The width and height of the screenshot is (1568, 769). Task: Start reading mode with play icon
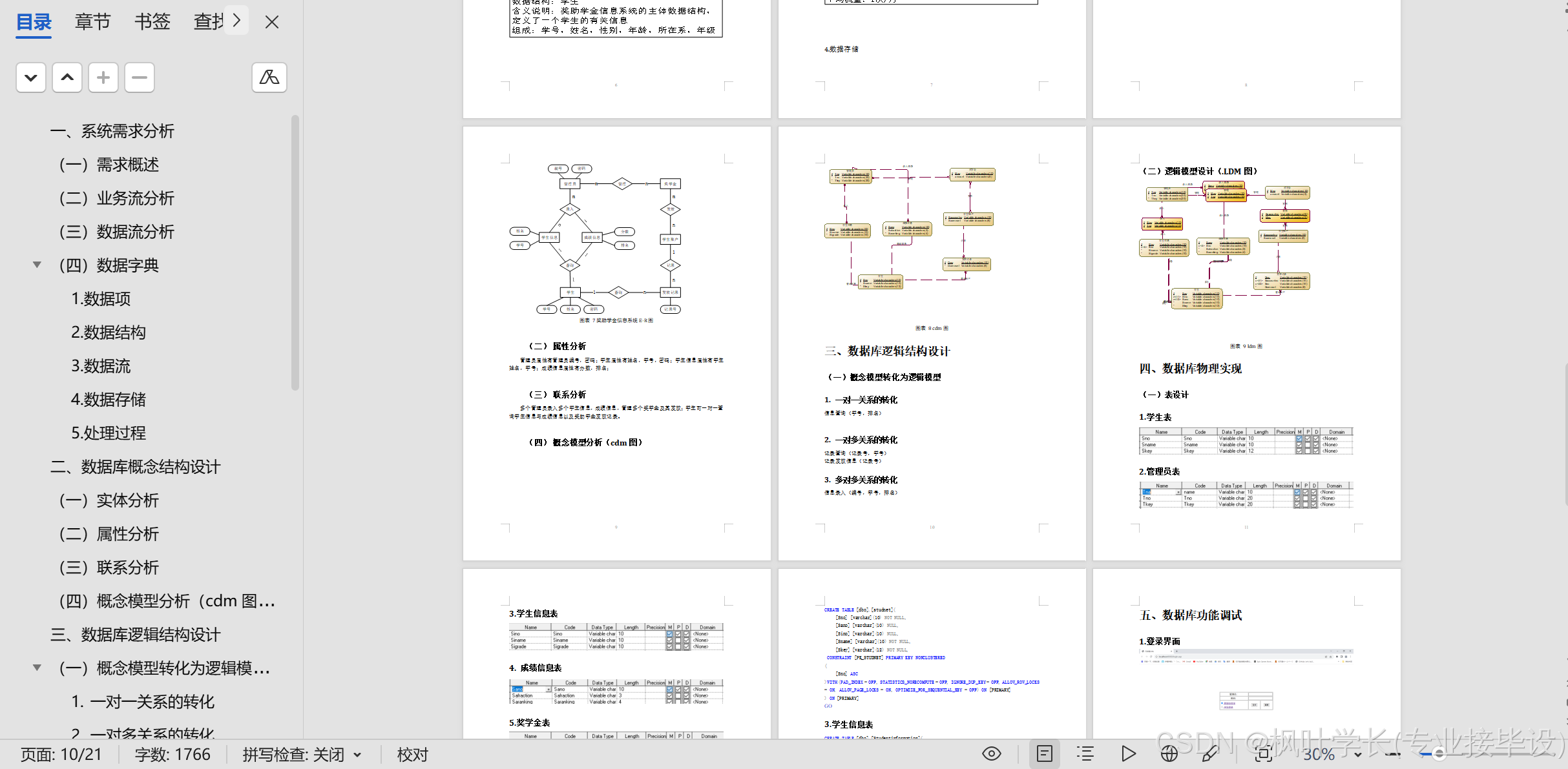coord(1128,754)
